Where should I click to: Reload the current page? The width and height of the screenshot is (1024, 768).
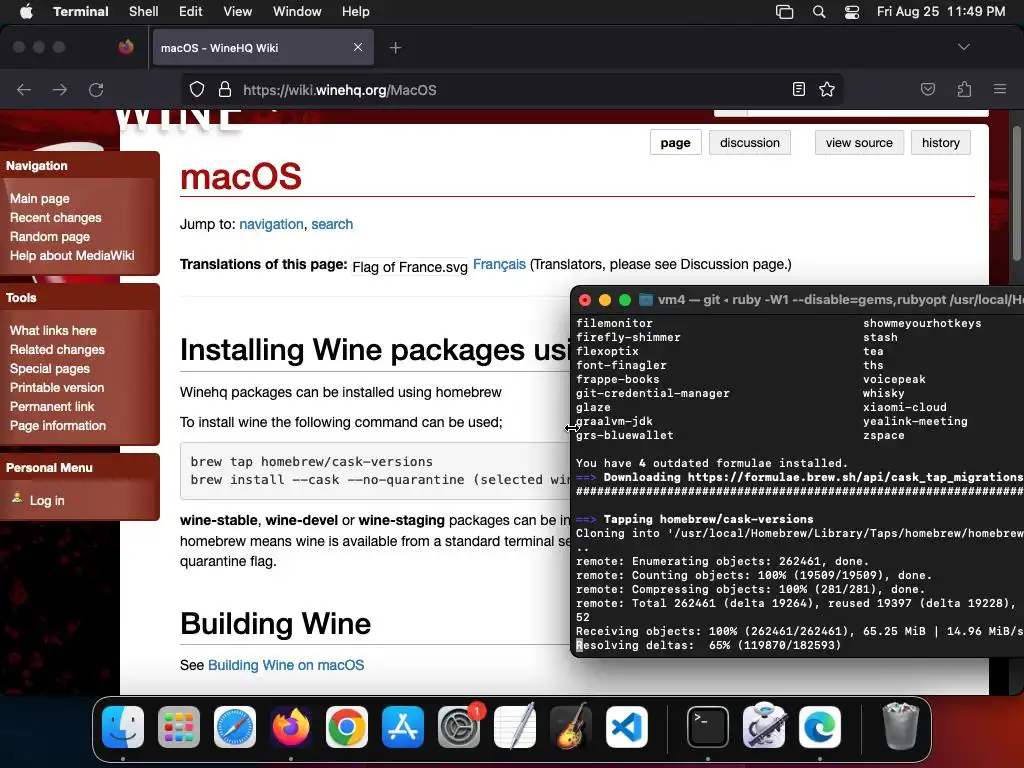point(96,89)
